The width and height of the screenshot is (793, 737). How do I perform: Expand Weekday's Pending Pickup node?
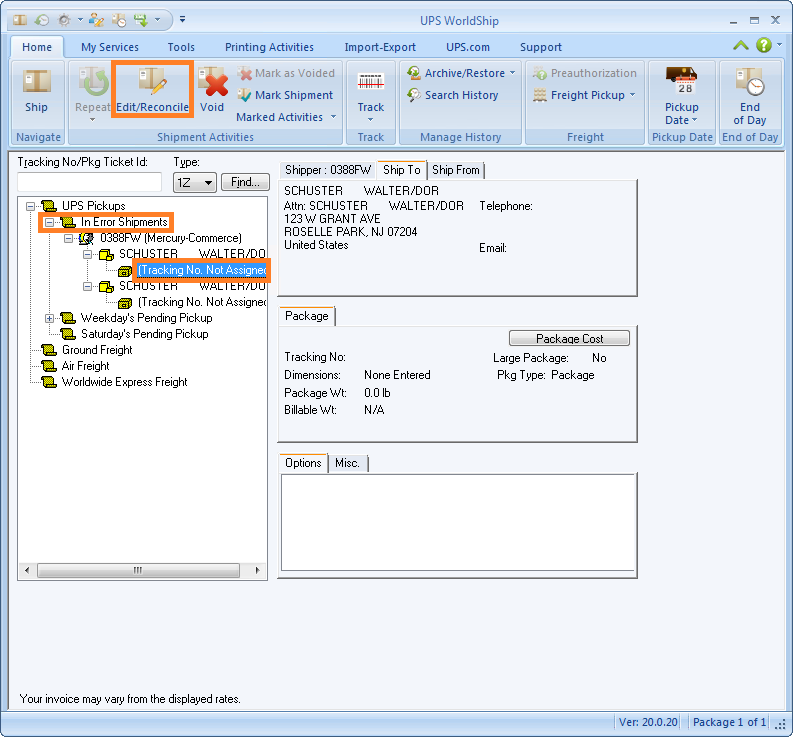click(x=49, y=318)
